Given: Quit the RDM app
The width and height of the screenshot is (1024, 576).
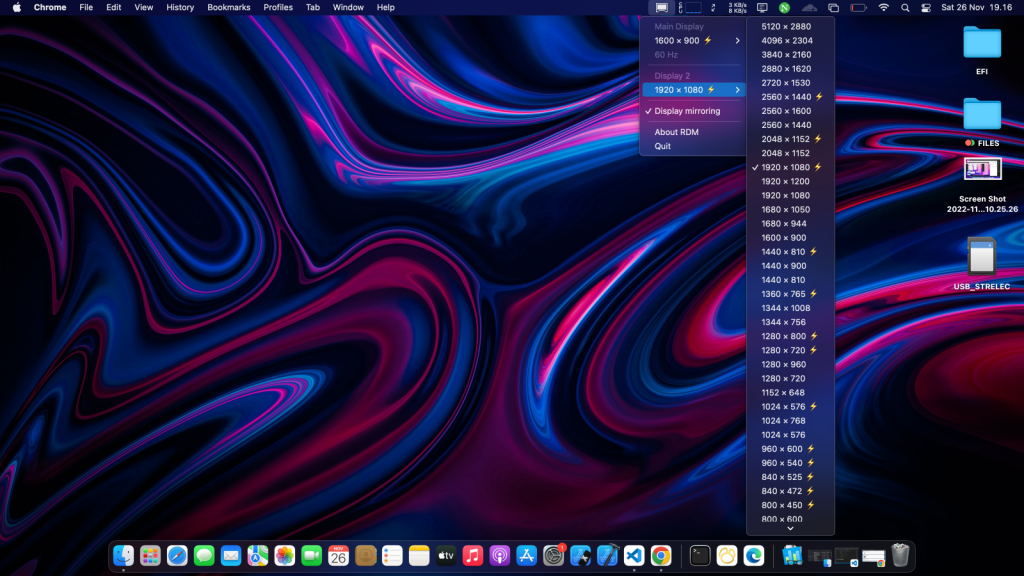Looking at the screenshot, I should tap(663, 146).
